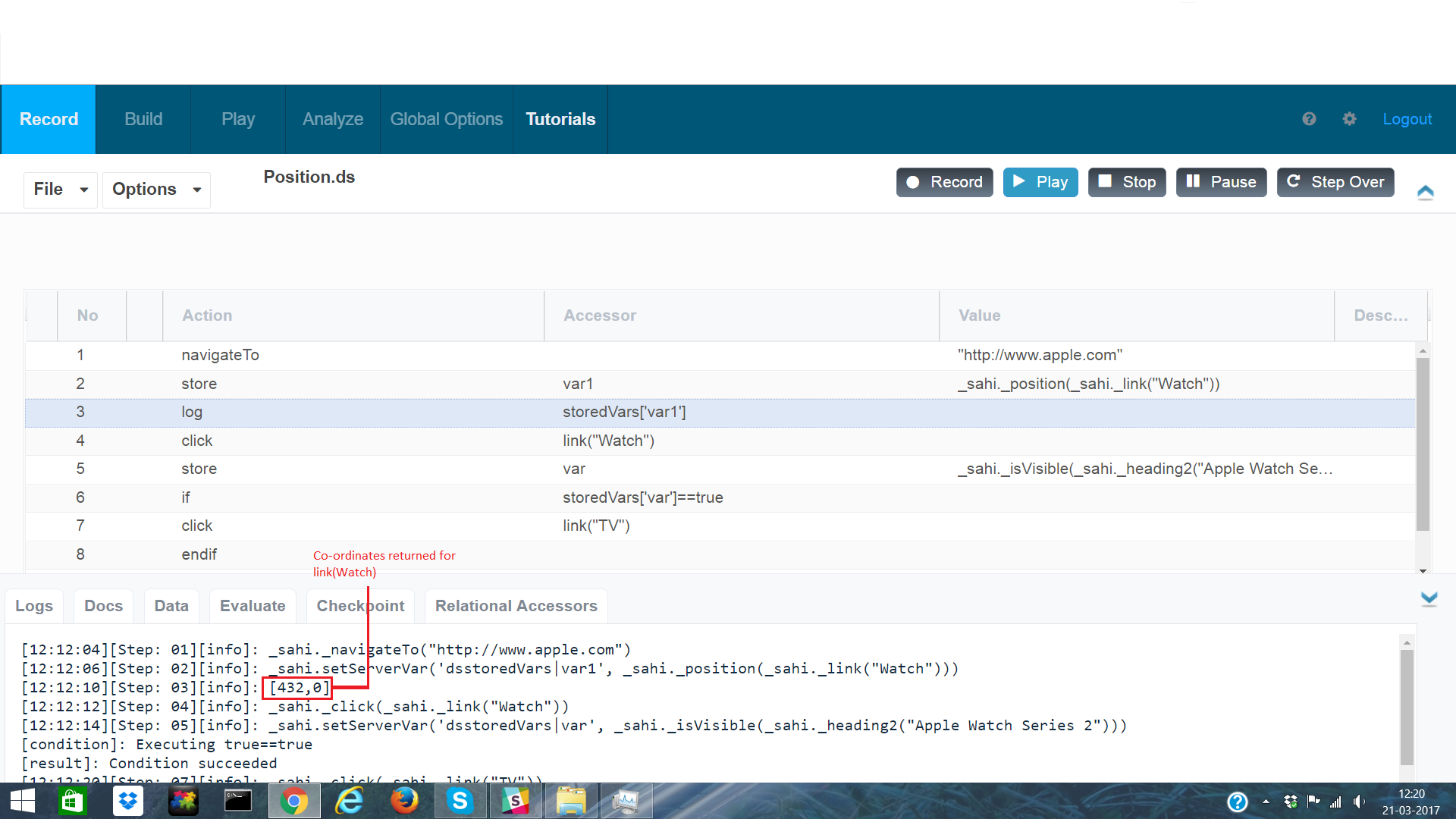Viewport: 1456px width, 819px height.
Task: Click the steps table vertical scrollbar
Action: point(1423,444)
